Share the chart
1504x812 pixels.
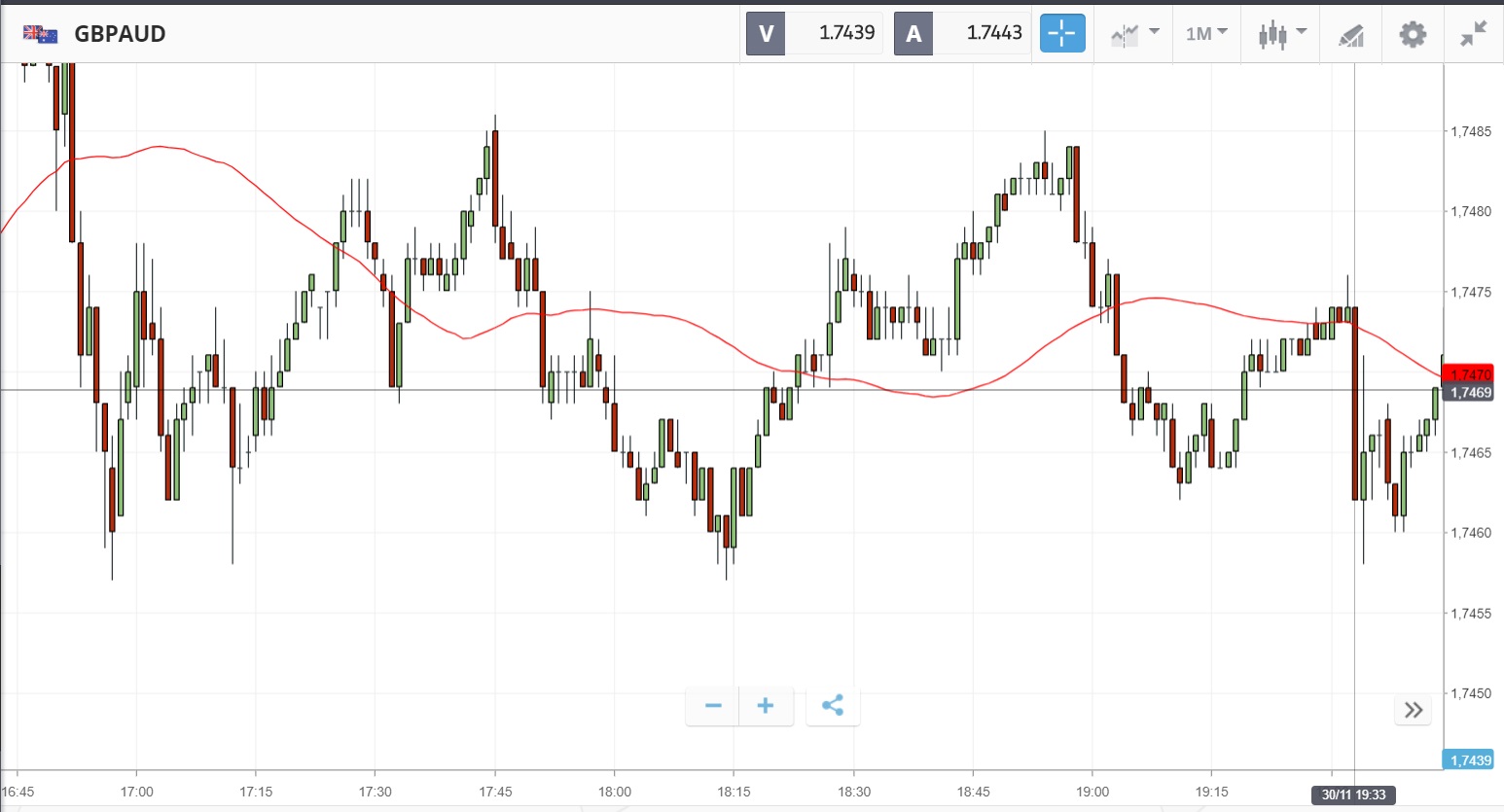833,706
